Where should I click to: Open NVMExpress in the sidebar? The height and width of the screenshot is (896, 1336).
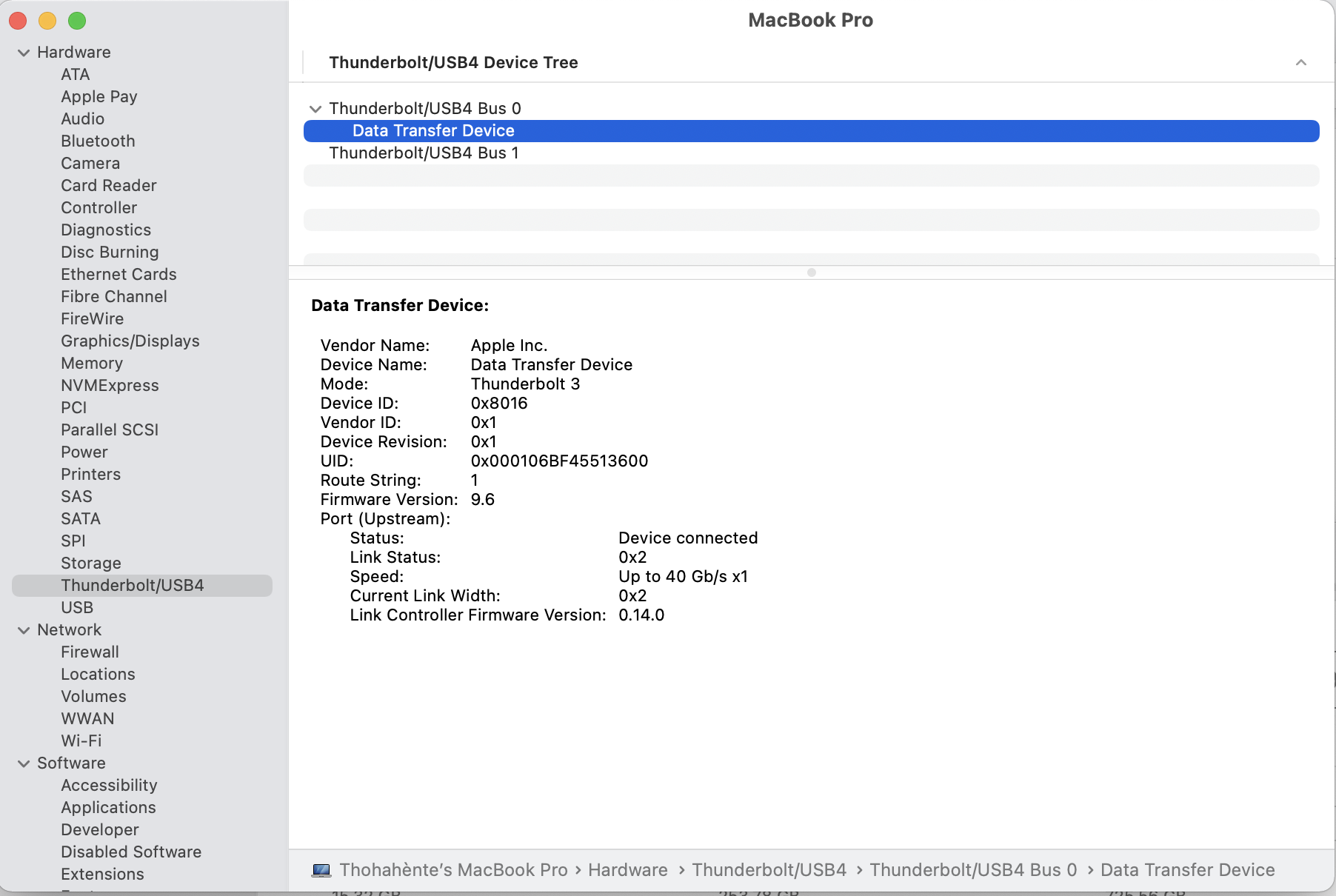coord(110,386)
